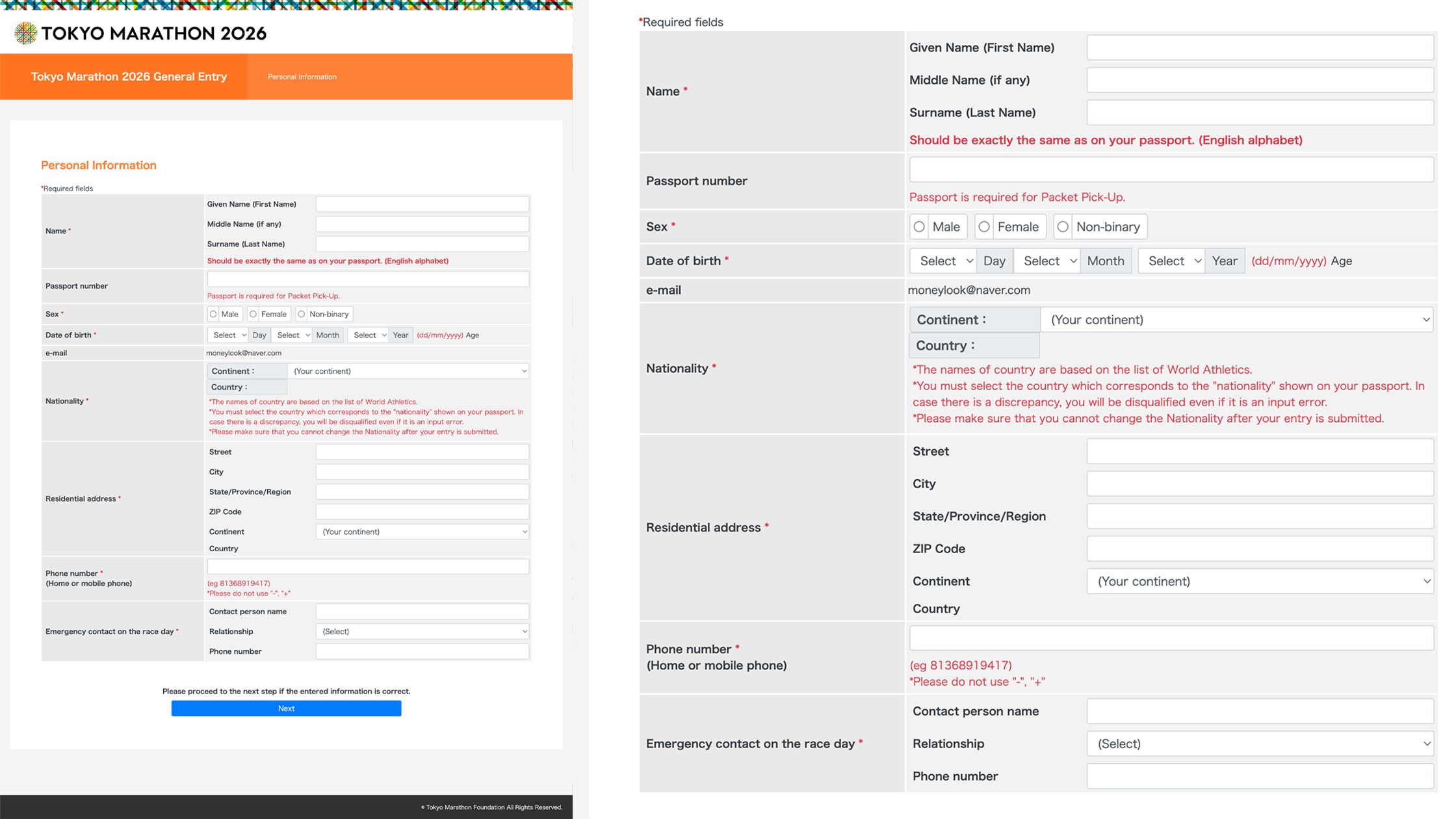The image size is (1456, 819).
Task: Click the Tokyo Marathon 2026 General Entry tab
Action: click(129, 77)
